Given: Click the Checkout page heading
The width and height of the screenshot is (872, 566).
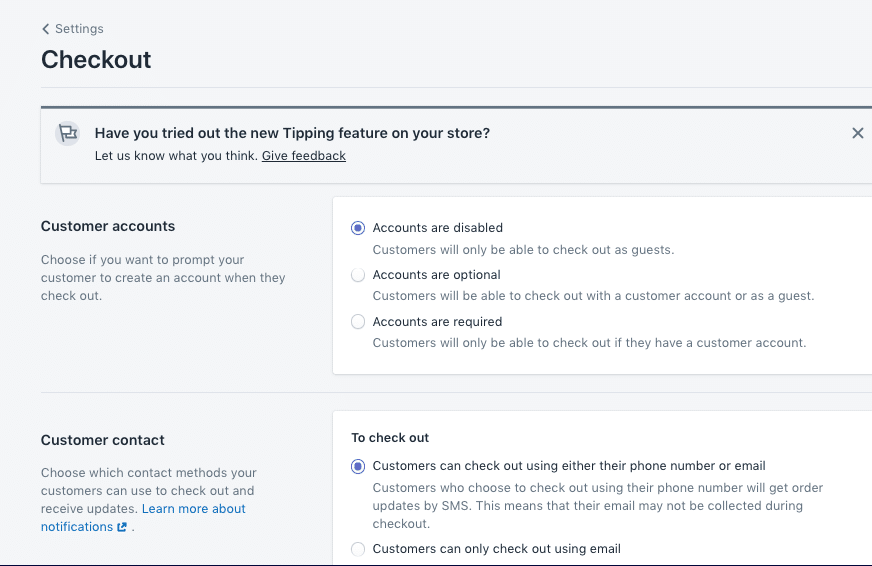Looking at the screenshot, I should pos(96,60).
